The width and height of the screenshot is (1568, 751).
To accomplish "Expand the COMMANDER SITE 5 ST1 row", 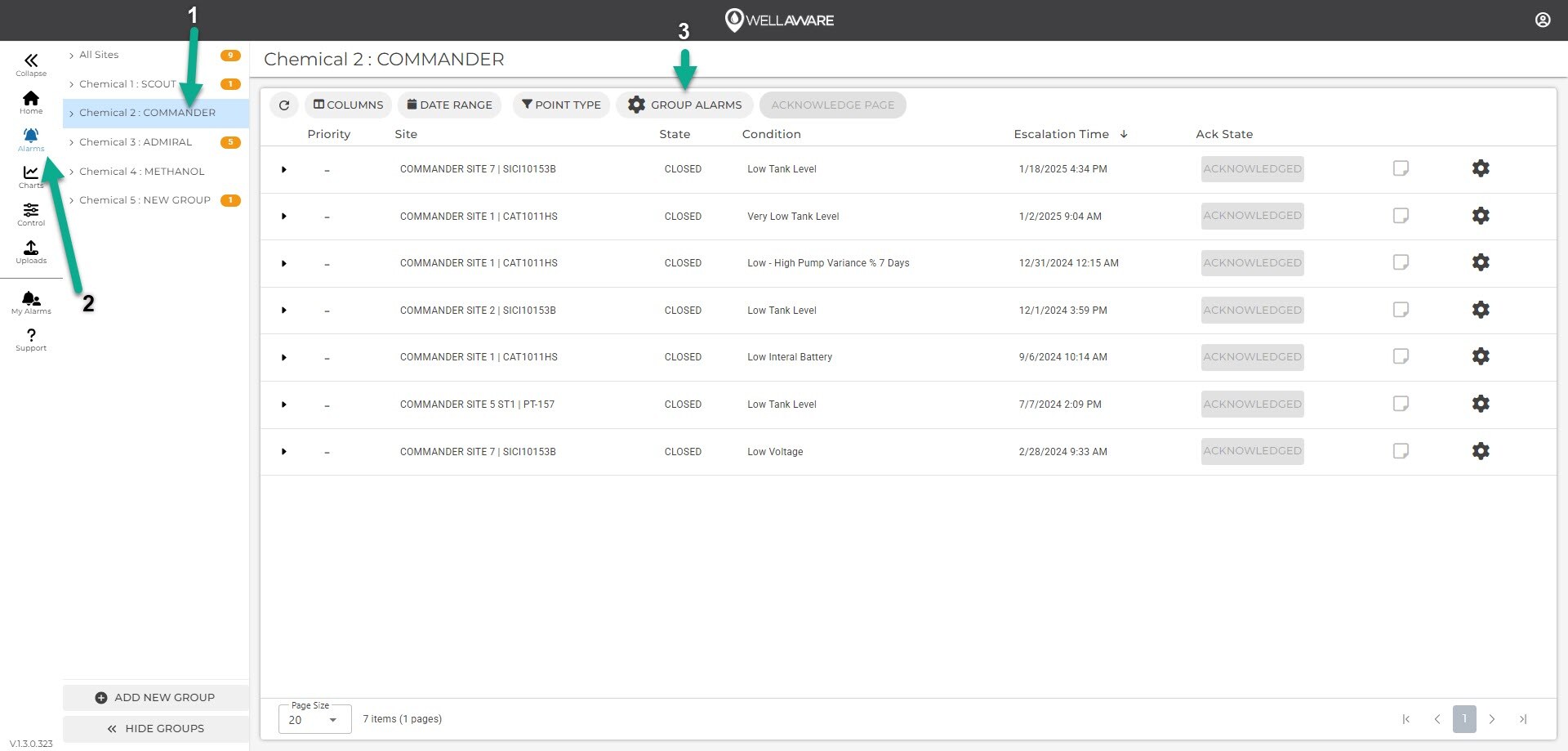I will pos(284,405).
